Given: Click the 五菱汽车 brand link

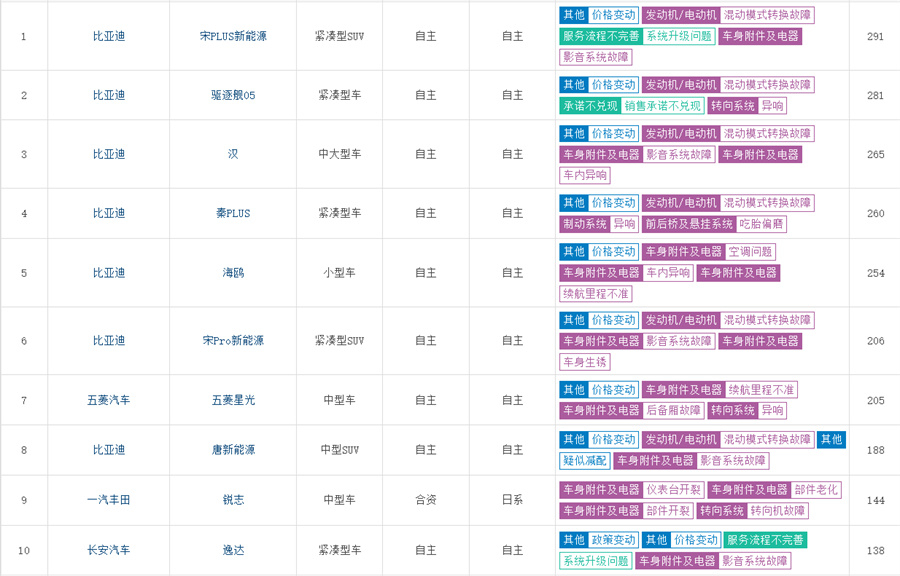Looking at the screenshot, I should [108, 400].
